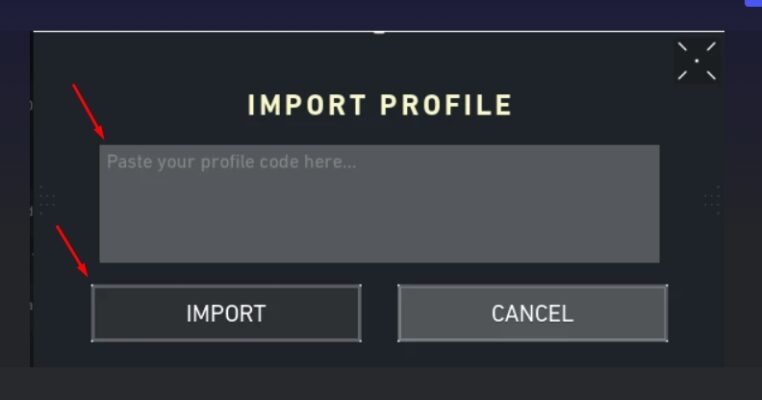Click the red arrow pointing at IMPORT

(72, 251)
